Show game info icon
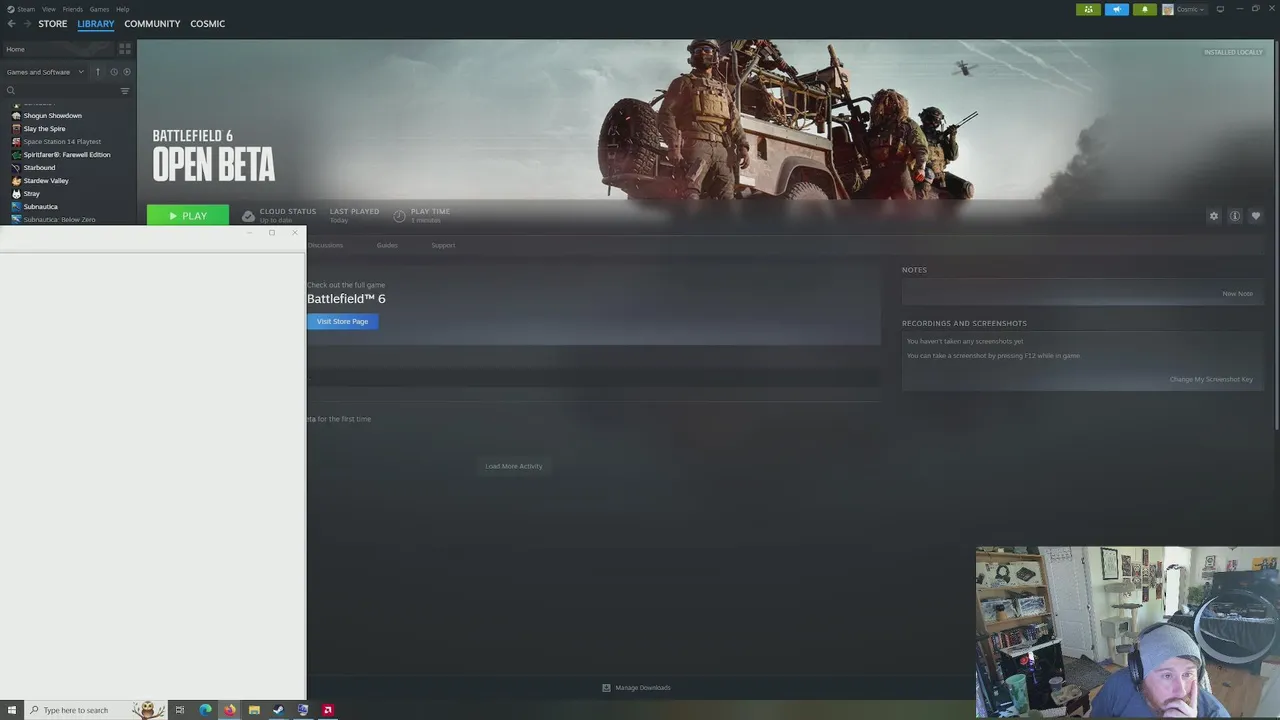This screenshot has width=1280, height=720. [1235, 216]
